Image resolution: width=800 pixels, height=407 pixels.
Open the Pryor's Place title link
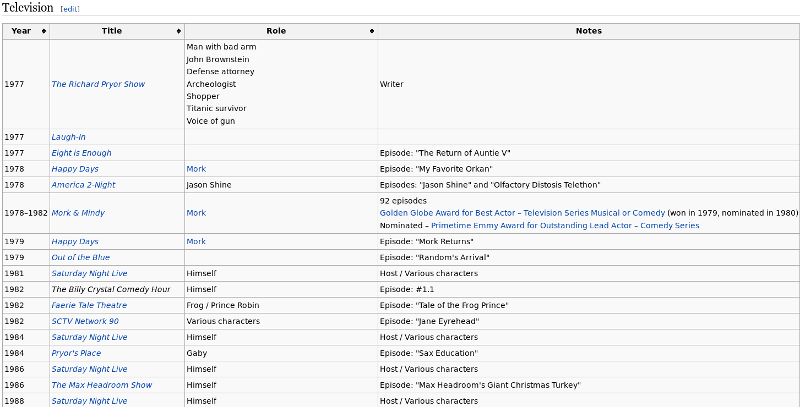click(x=76, y=353)
